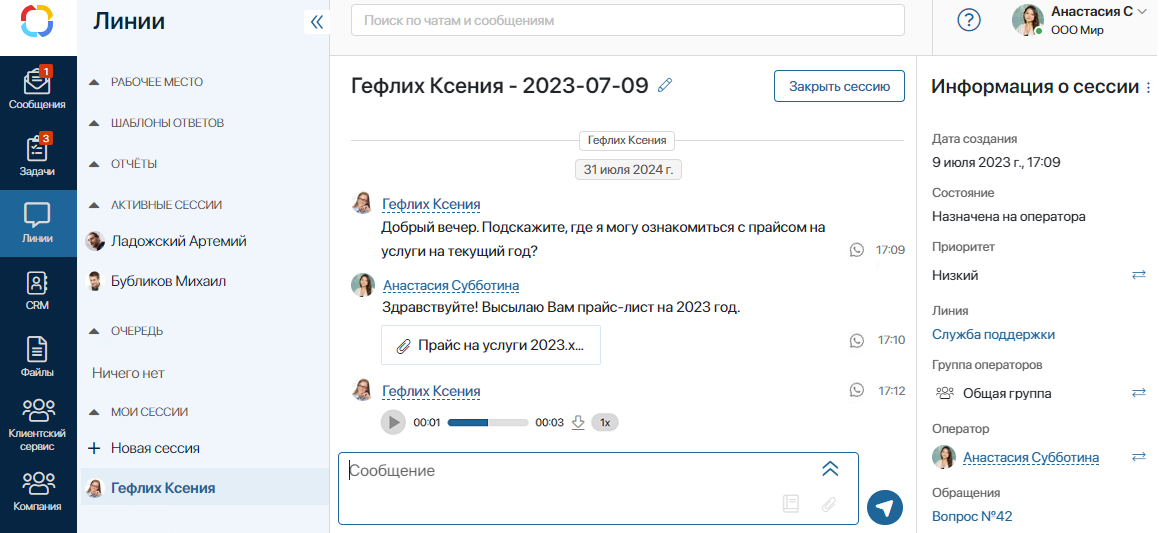Open Клиентский сервис in sidebar
Screen dimensions: 1159x533
(x=38, y=424)
